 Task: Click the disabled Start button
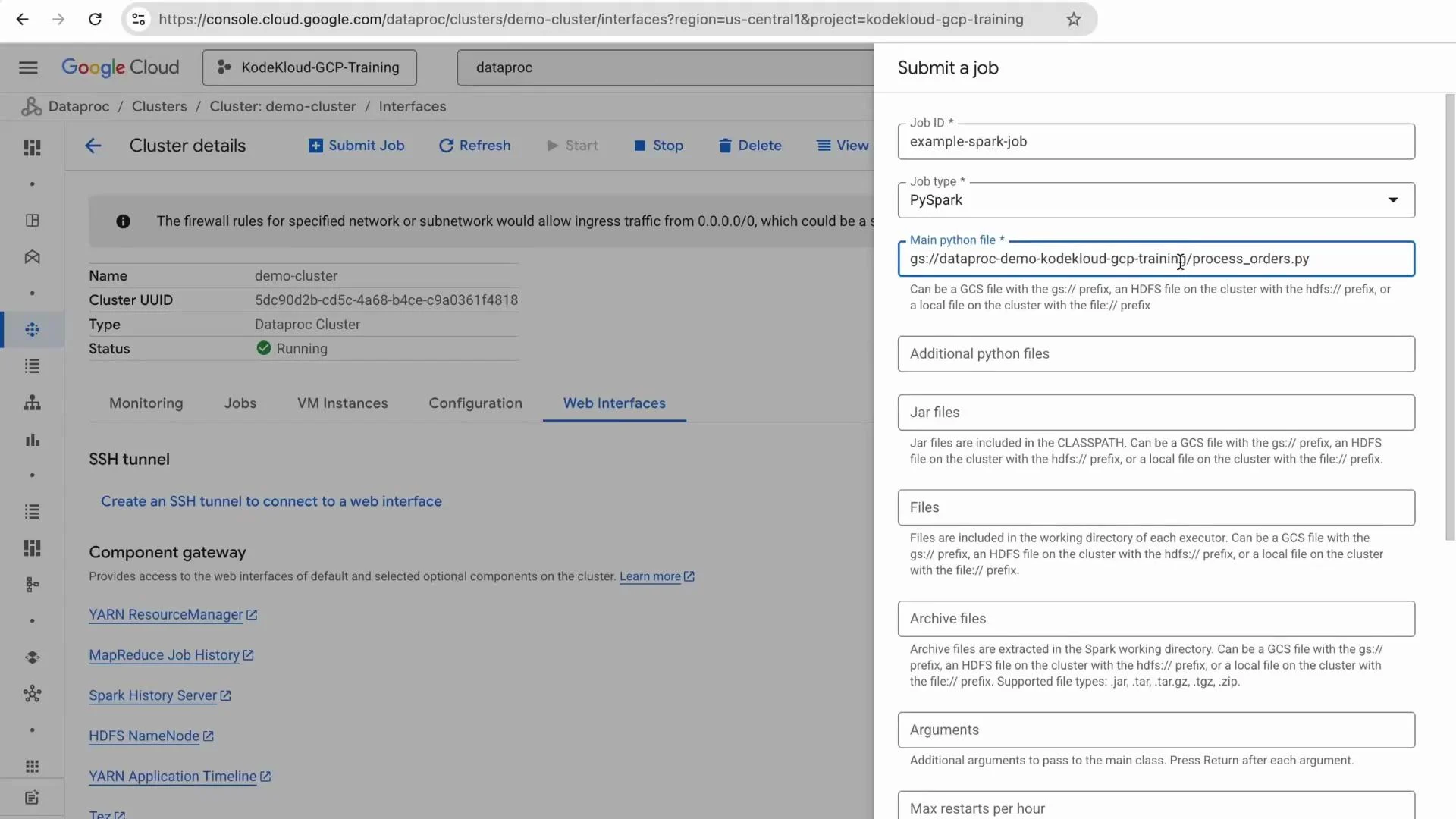[x=573, y=146]
